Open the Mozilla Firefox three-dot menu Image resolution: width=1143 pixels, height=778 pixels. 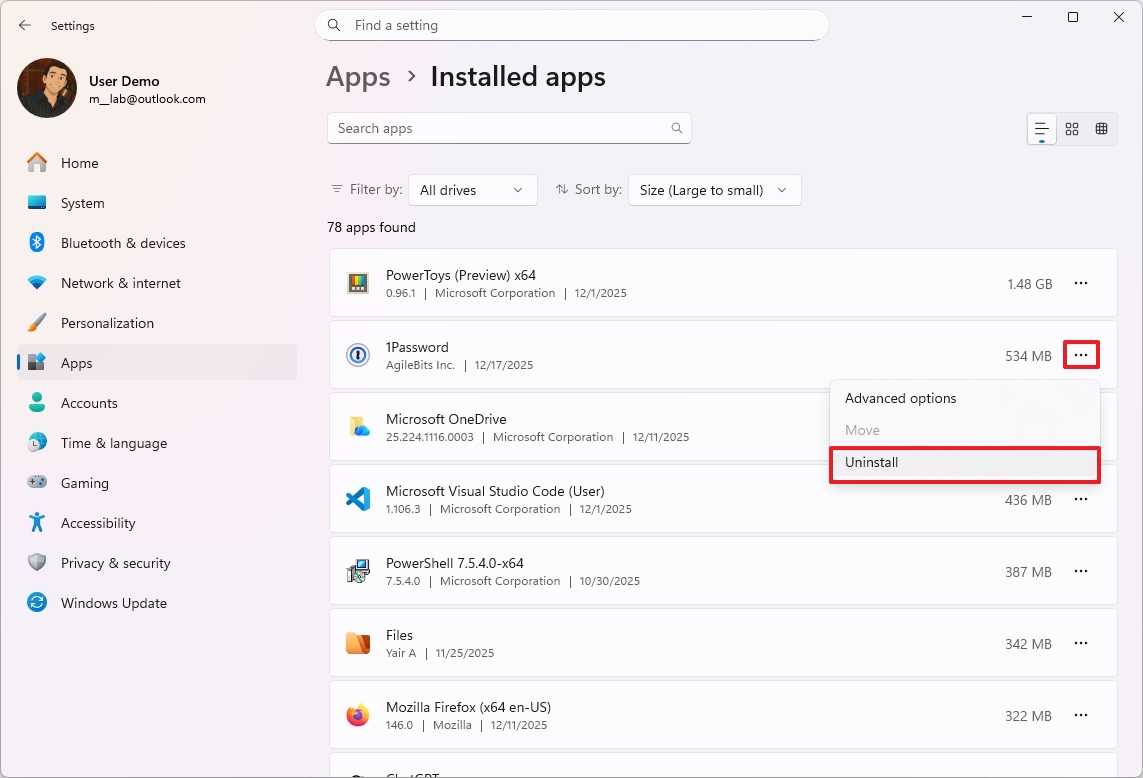pos(1081,715)
